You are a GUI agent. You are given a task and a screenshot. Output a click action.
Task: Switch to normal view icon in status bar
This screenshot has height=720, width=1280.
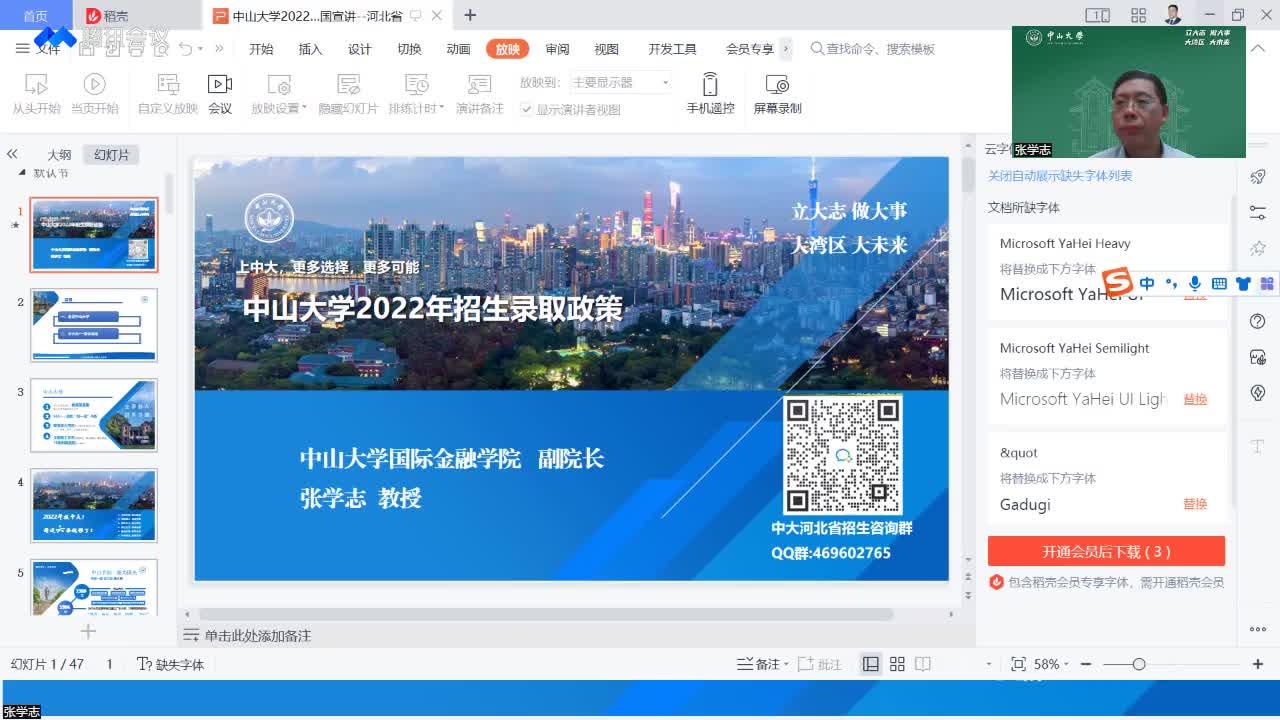pyautogui.click(x=871, y=664)
